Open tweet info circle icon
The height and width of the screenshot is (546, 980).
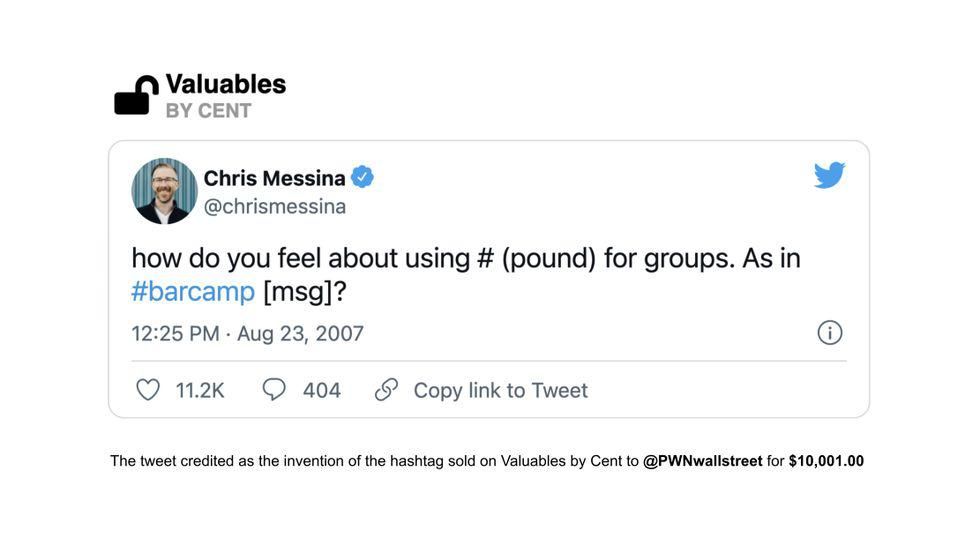point(829,332)
